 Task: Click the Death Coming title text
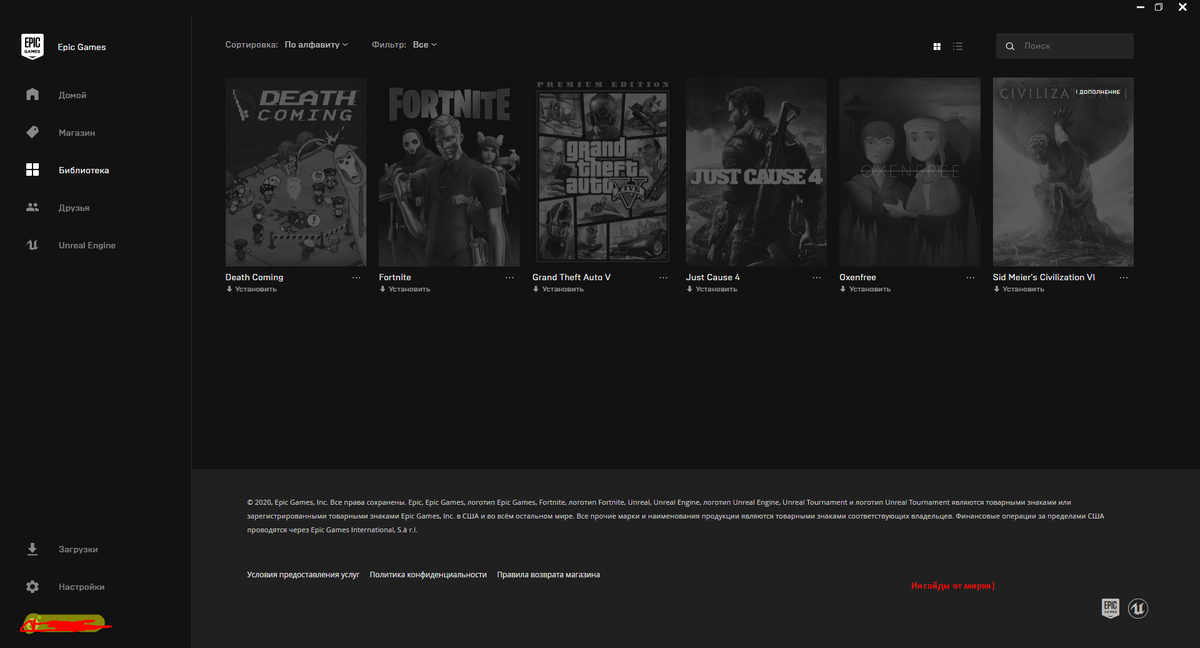(254, 277)
